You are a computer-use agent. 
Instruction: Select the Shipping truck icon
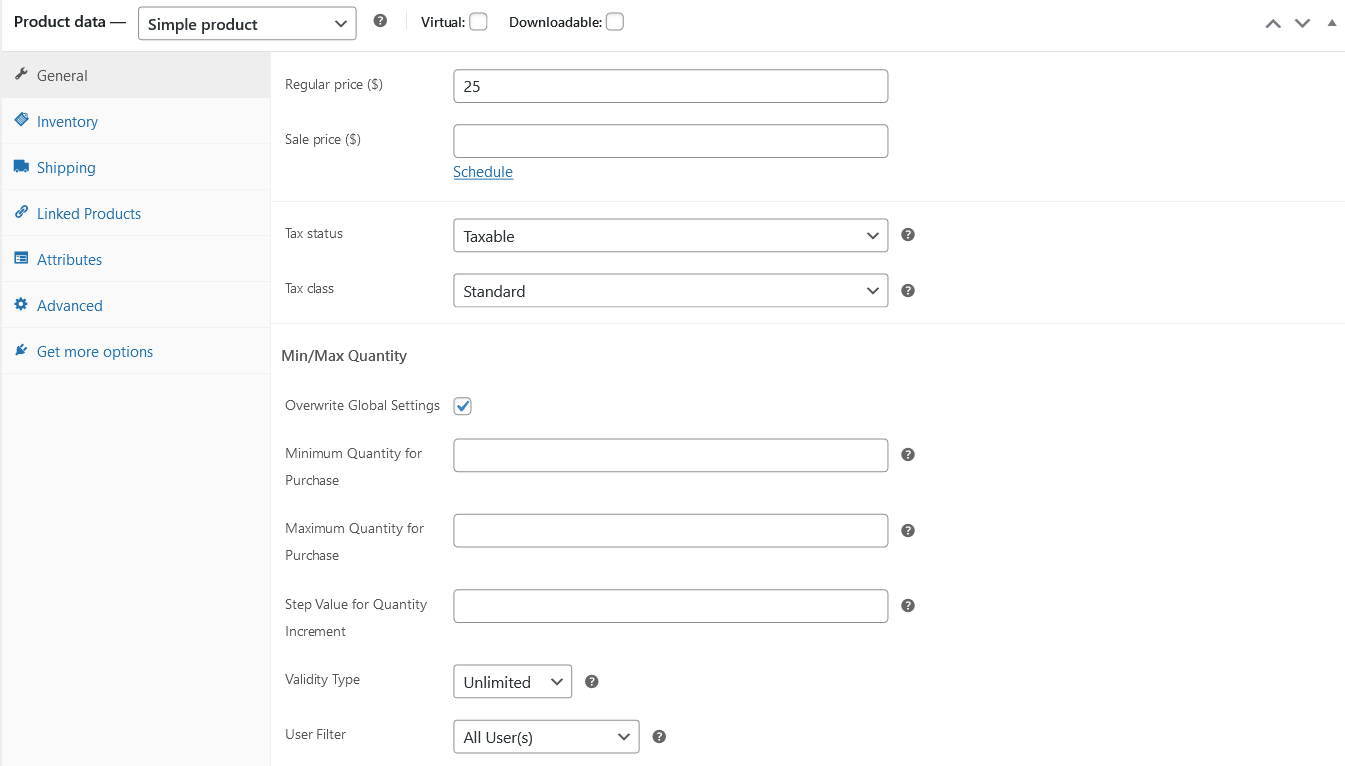coord(20,167)
